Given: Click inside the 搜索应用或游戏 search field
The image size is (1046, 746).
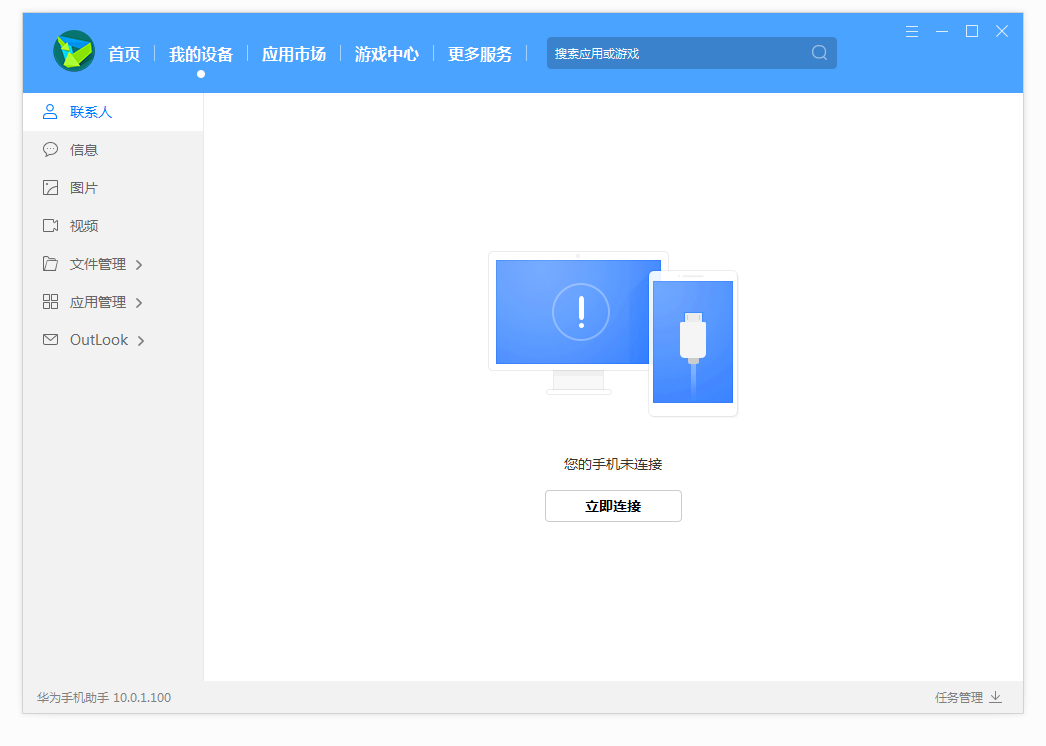Looking at the screenshot, I should 650,52.
